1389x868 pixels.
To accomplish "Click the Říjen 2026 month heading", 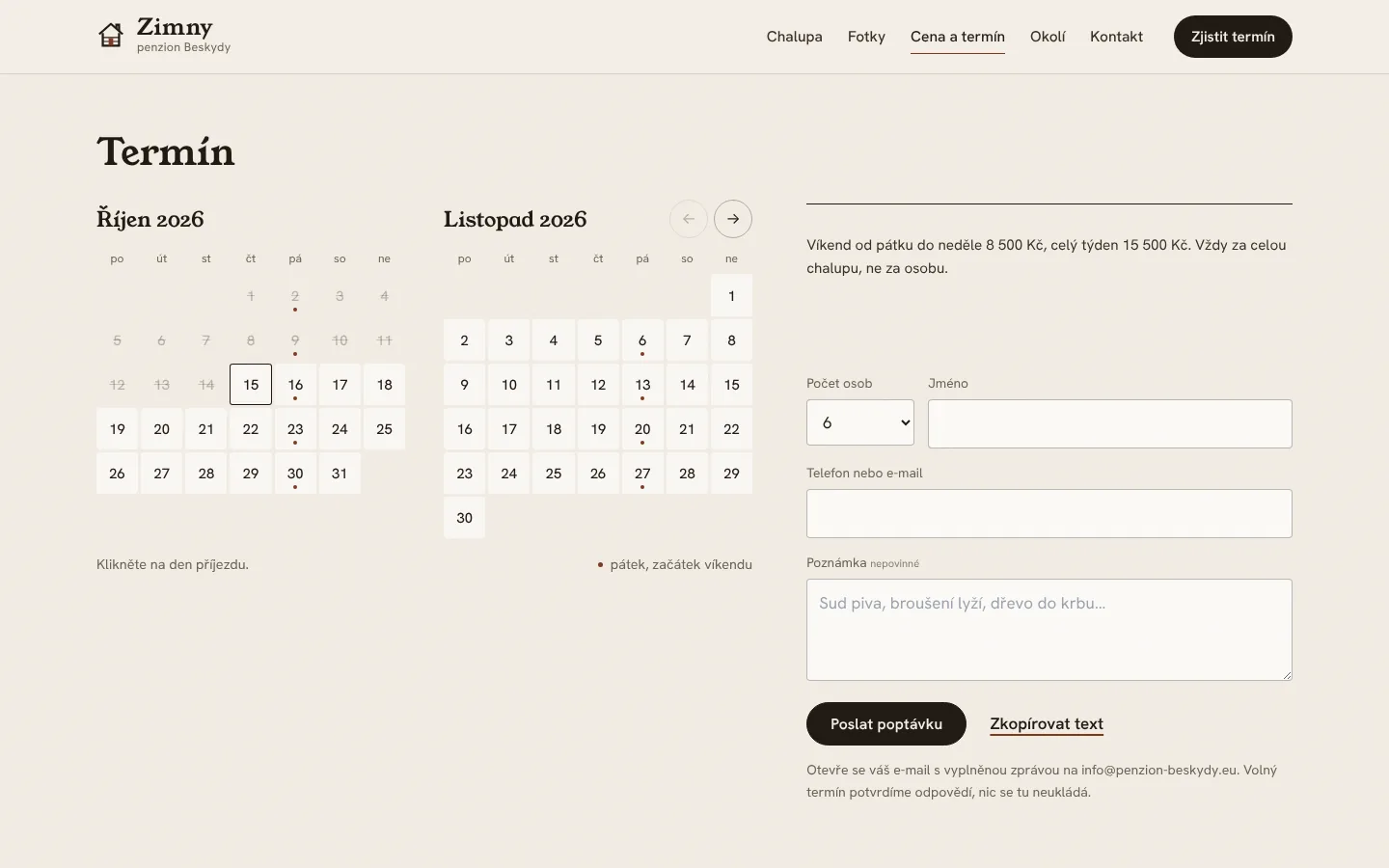I will pos(150,219).
